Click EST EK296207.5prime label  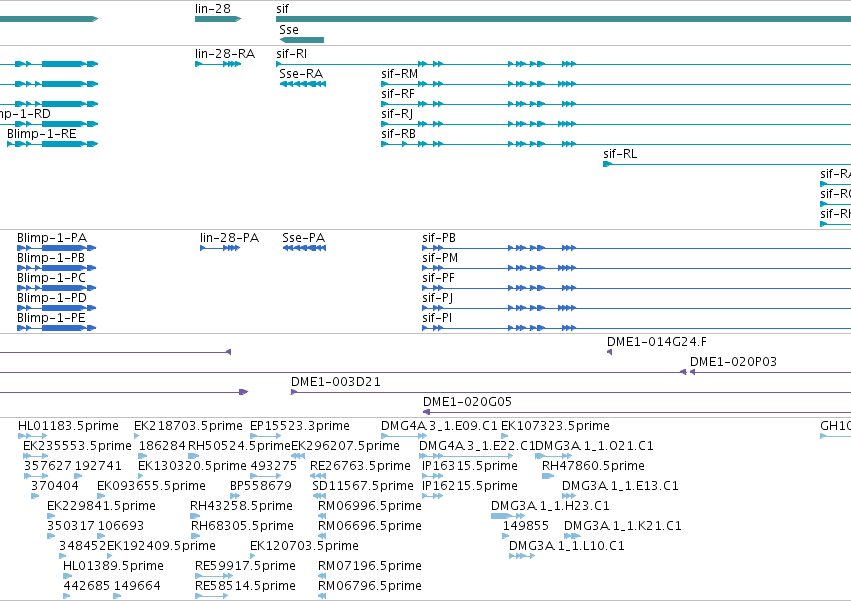[x=345, y=446]
